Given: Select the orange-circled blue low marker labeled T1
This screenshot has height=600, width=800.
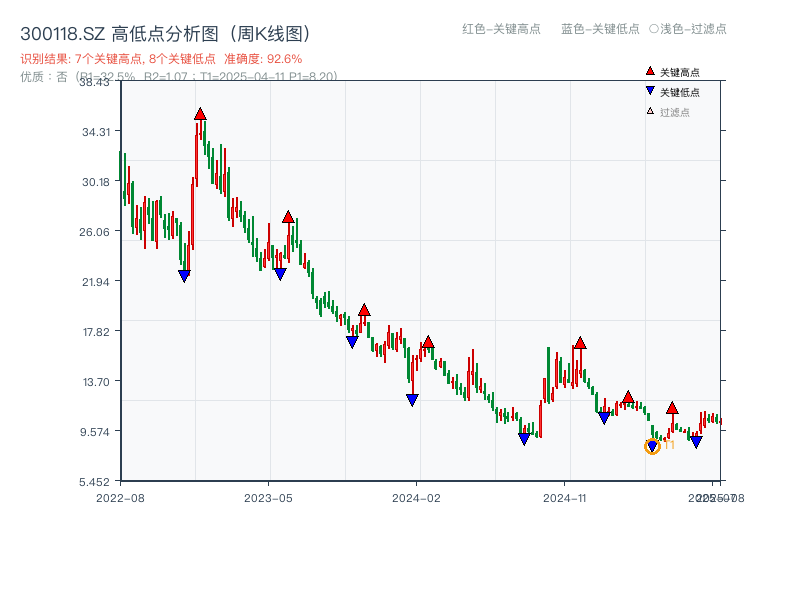Looking at the screenshot, I should tap(651, 446).
